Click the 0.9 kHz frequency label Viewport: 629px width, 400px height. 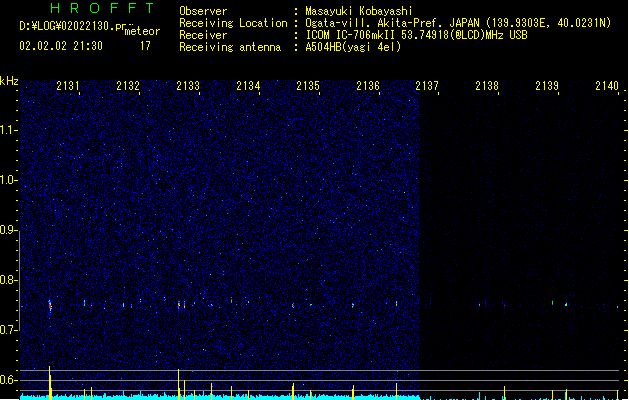pos(8,230)
